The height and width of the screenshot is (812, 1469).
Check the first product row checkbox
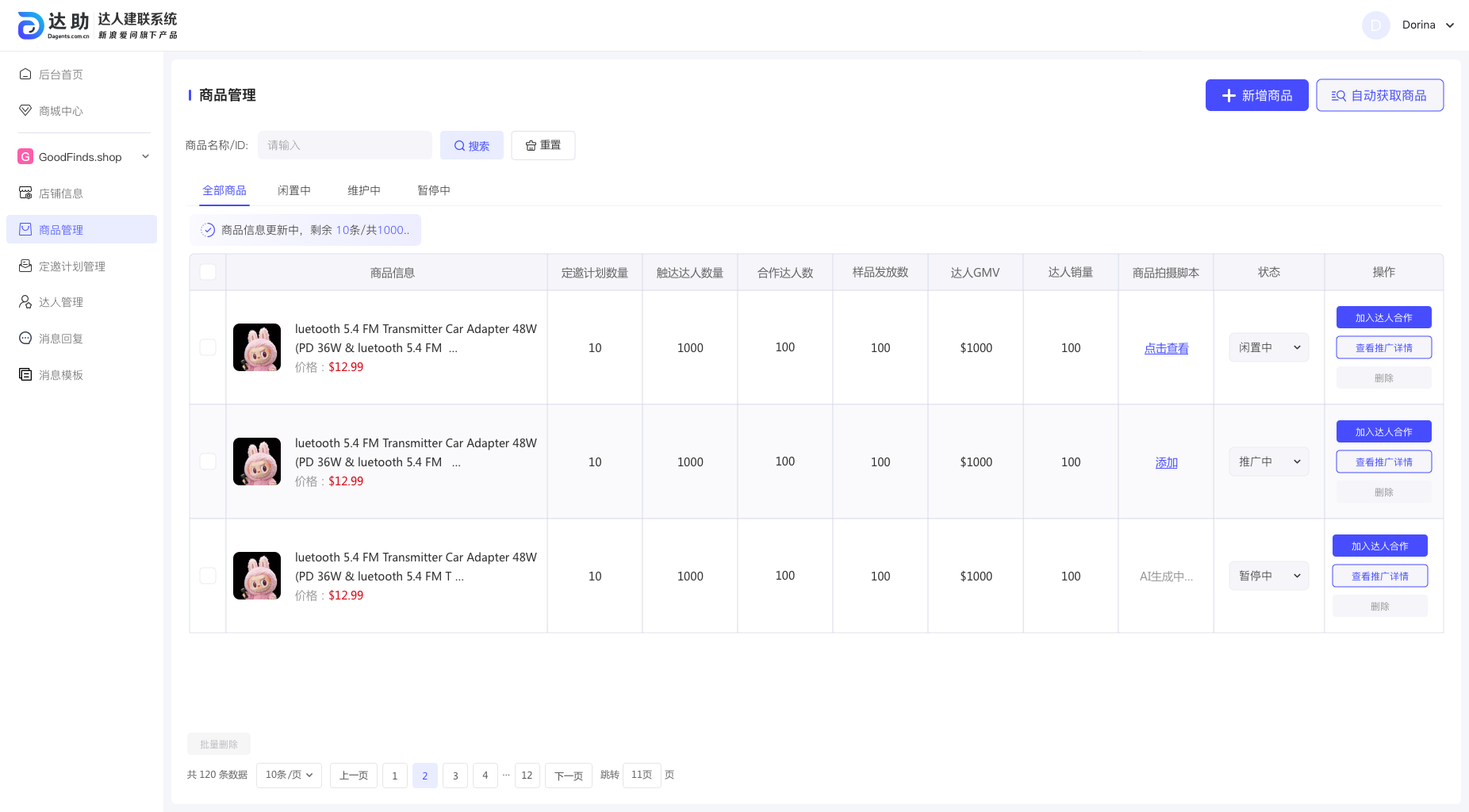point(208,347)
